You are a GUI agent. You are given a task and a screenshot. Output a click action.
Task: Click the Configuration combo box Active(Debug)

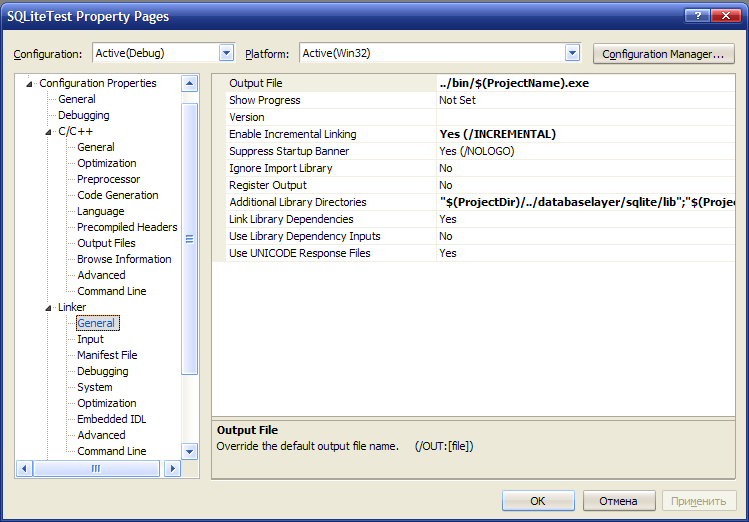163,53
